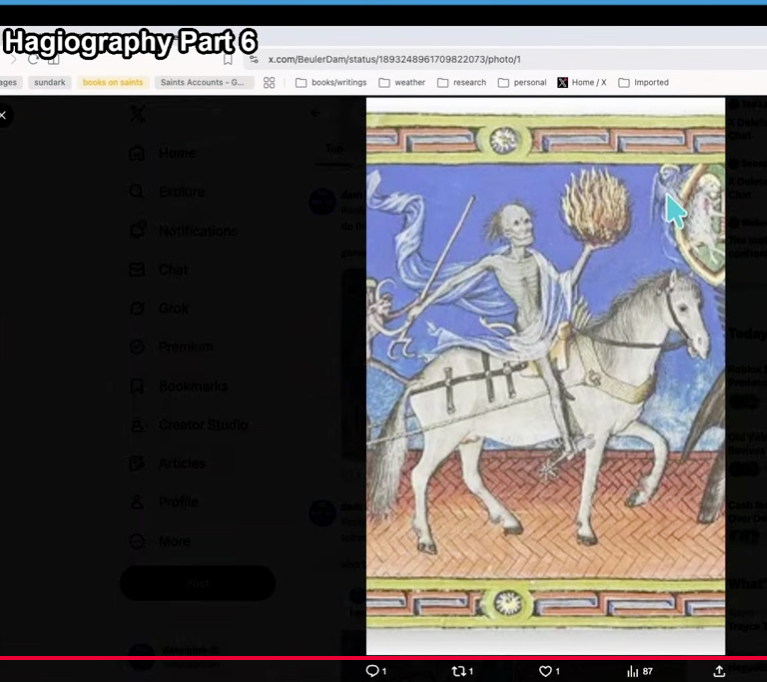Click the address bar URL
Image resolution: width=767 pixels, height=682 pixels.
tap(394, 59)
